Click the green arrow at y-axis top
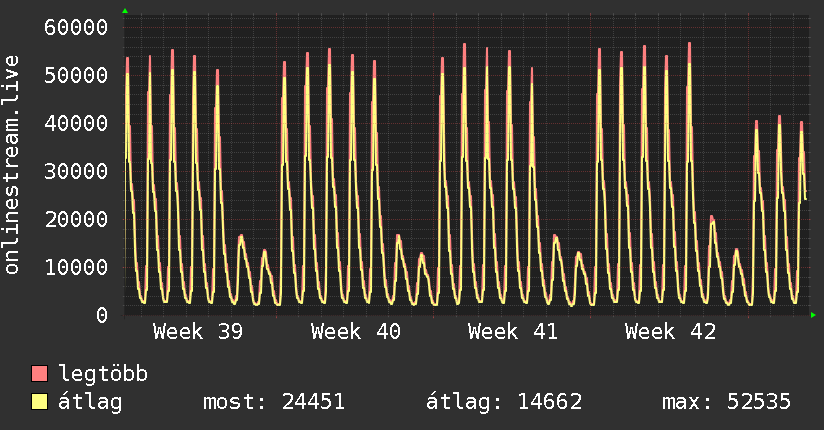 point(125,11)
